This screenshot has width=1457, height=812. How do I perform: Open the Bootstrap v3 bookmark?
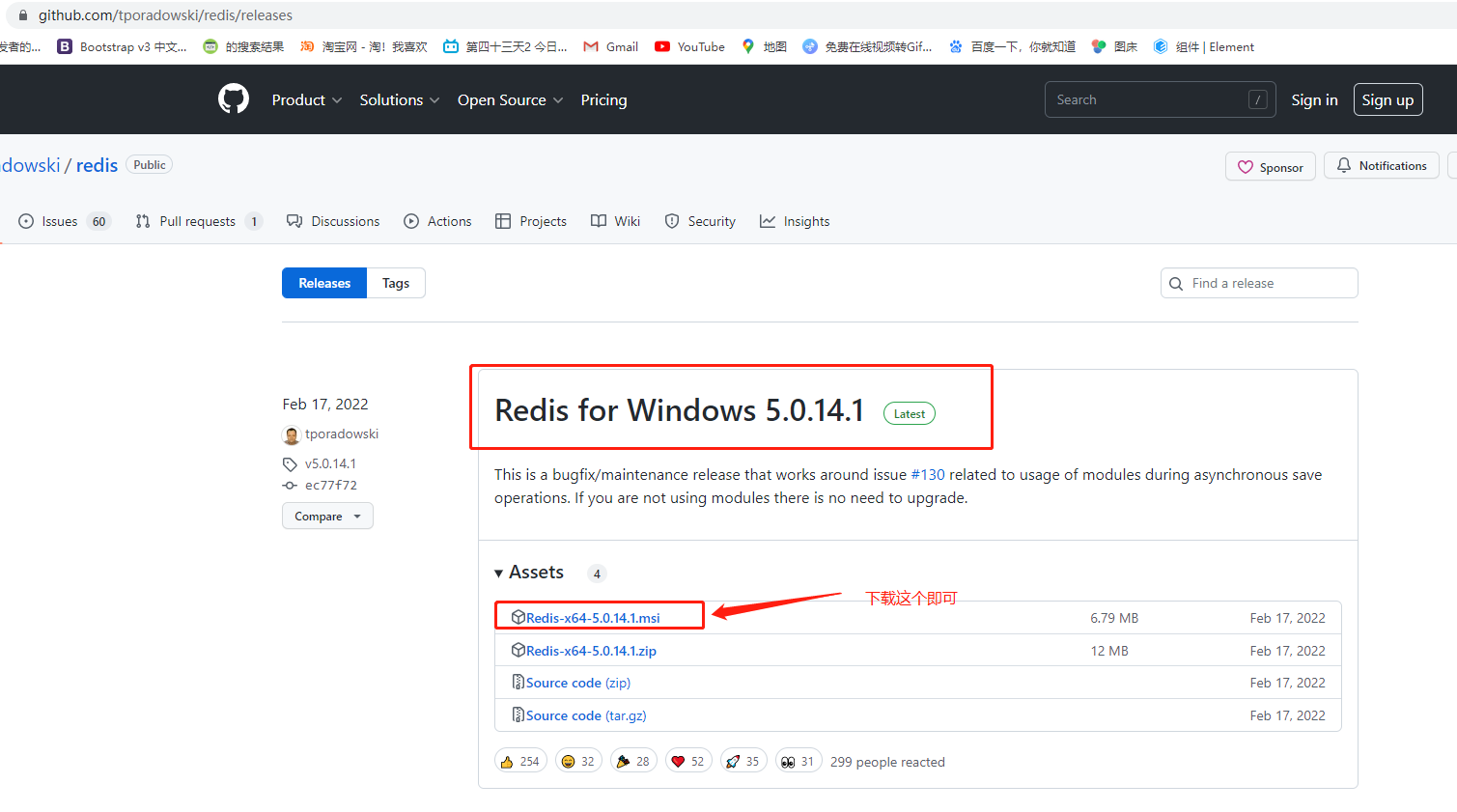pos(123,46)
